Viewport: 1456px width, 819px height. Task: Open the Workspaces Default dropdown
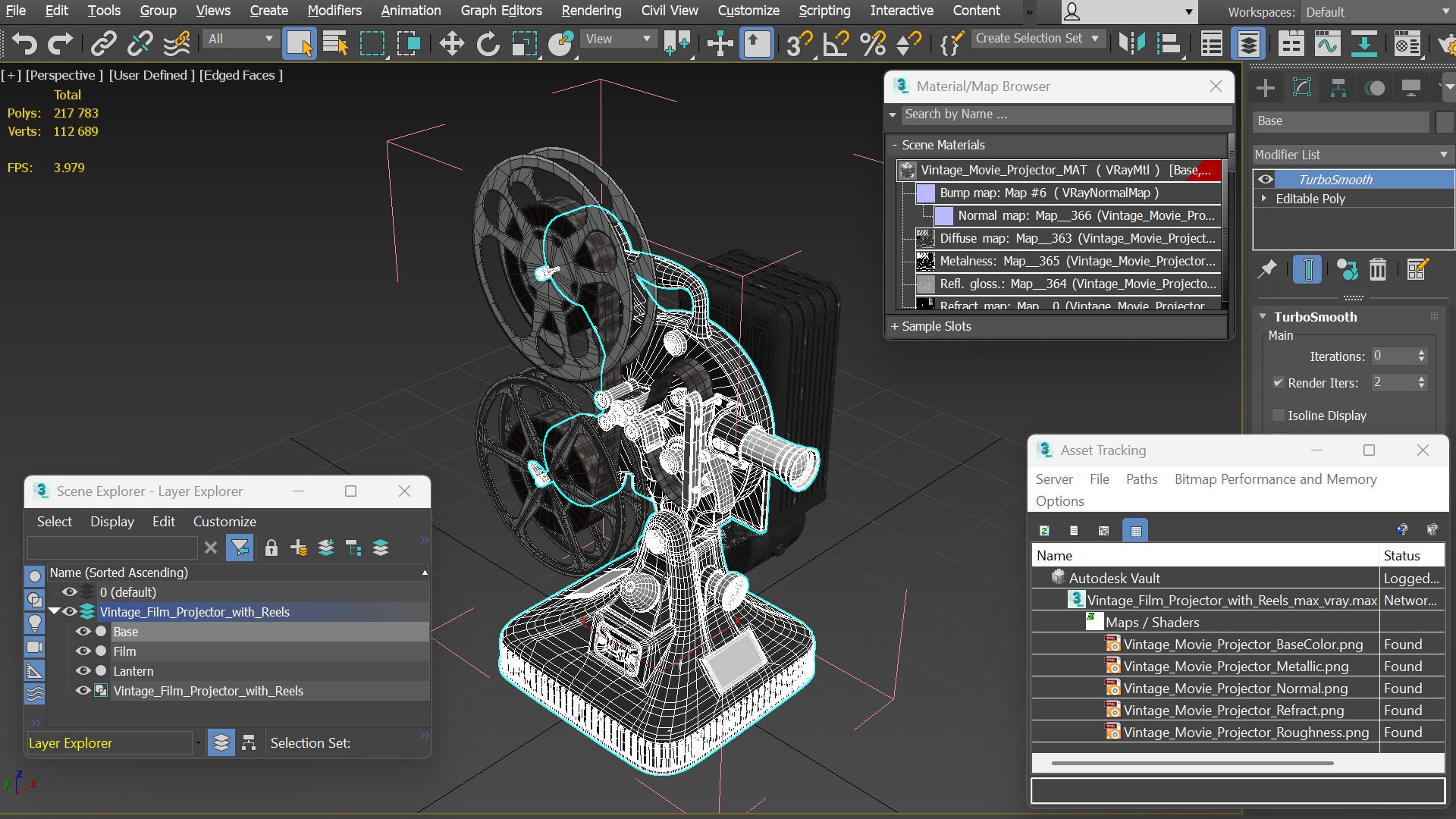coord(1376,12)
